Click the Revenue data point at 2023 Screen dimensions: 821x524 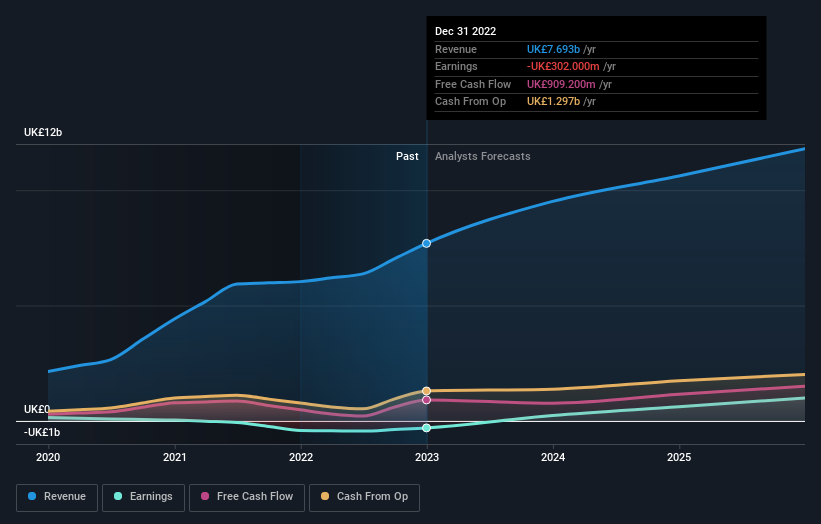pos(427,243)
